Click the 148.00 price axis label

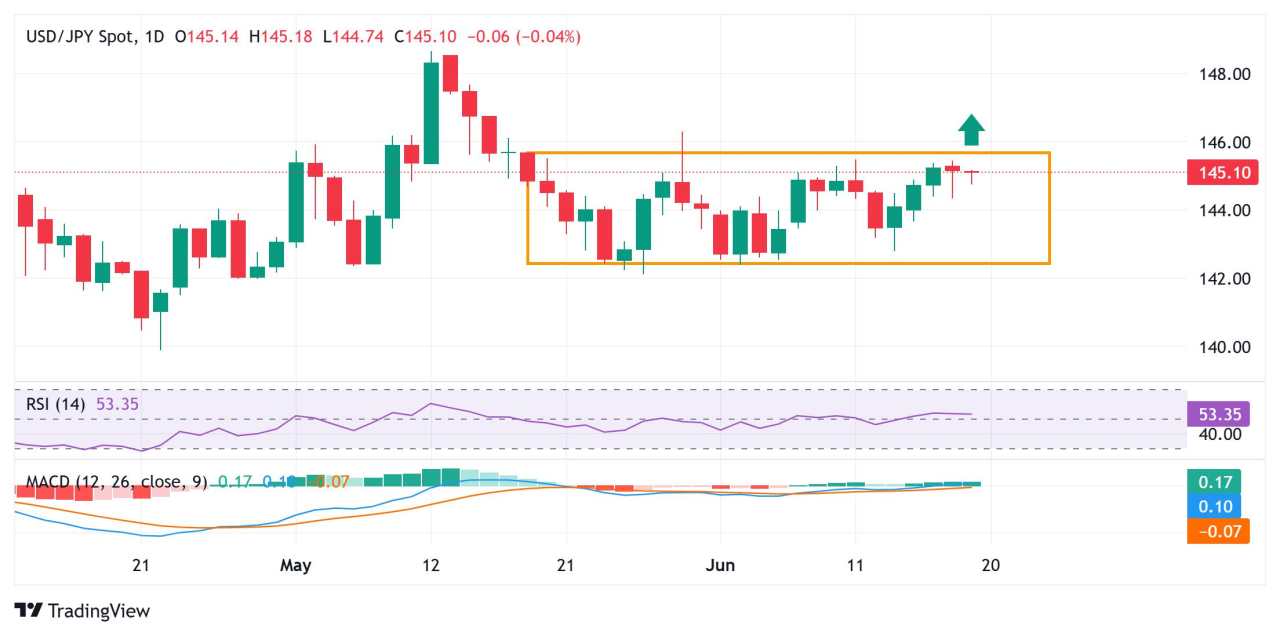point(1223,74)
